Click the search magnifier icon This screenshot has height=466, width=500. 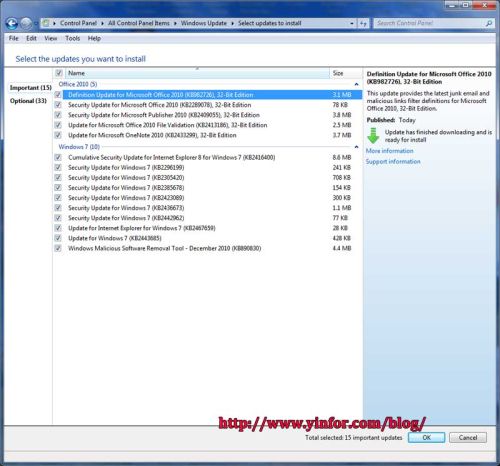pos(489,23)
